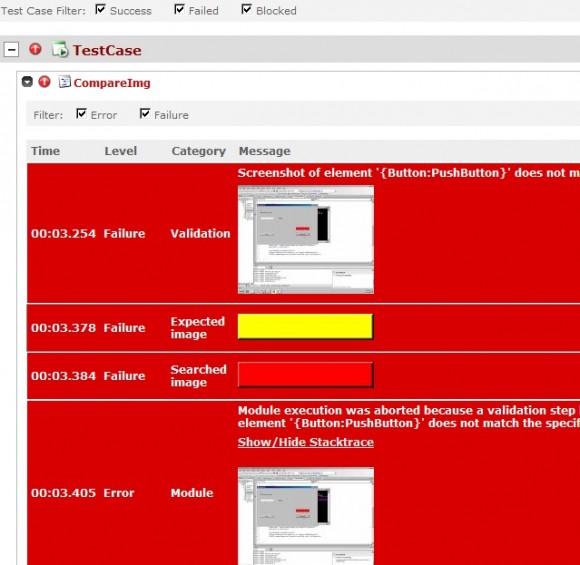
Task: Uncheck the Success test case filter
Action: (x=101, y=9)
